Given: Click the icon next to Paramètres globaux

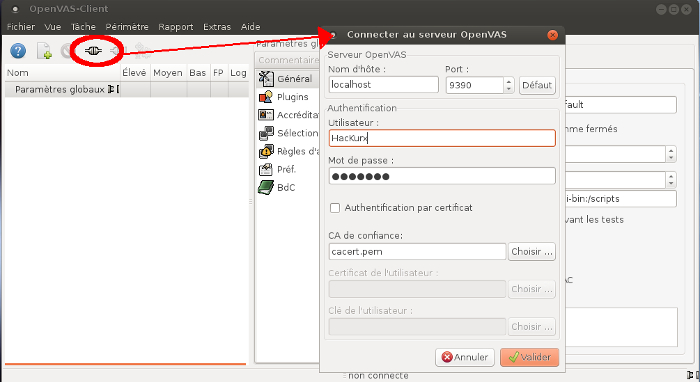Looking at the screenshot, I should pos(113,89).
